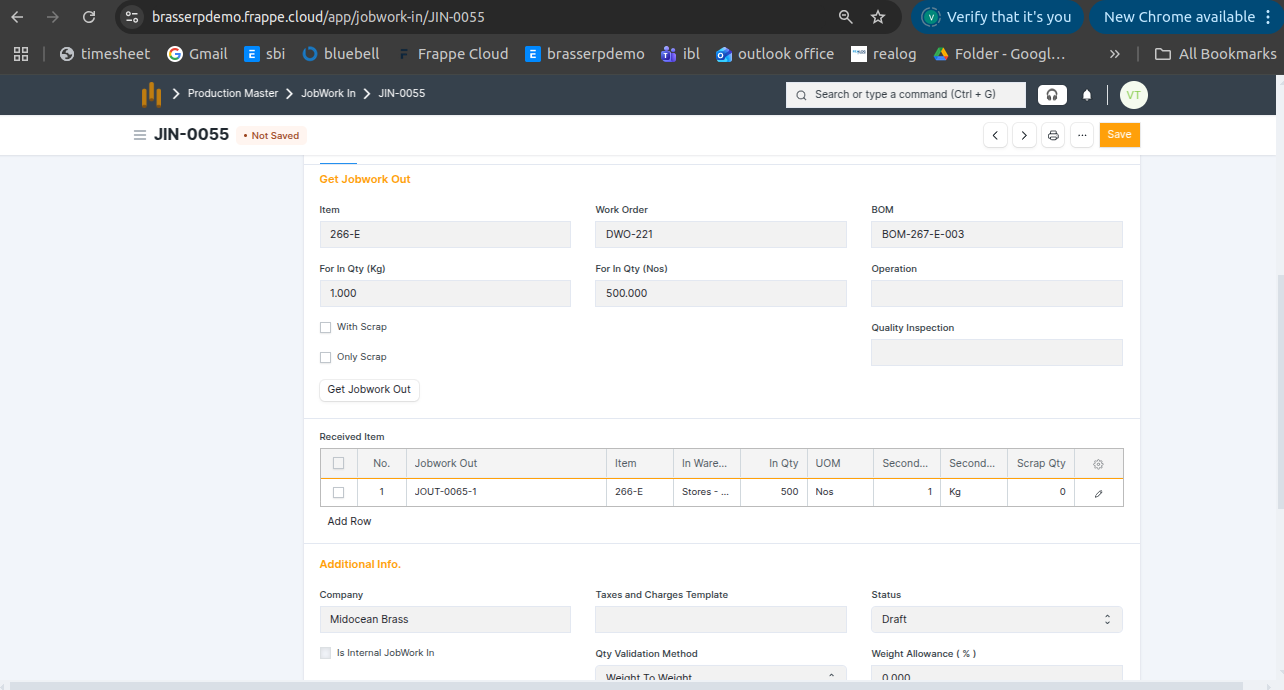This screenshot has height=690, width=1284.
Task: Toggle the sidebar hamburger icon
Action: tap(140, 135)
